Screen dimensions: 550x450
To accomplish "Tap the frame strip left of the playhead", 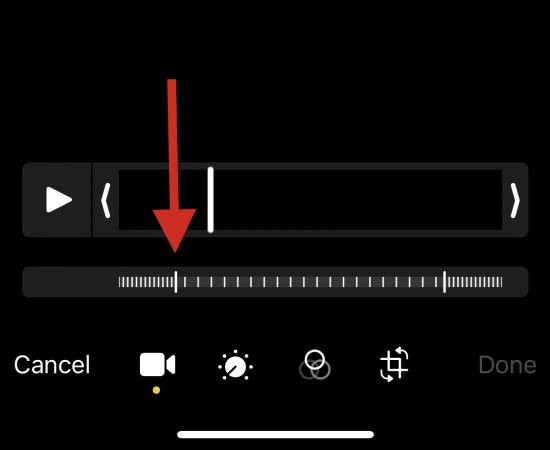I will click(x=163, y=200).
